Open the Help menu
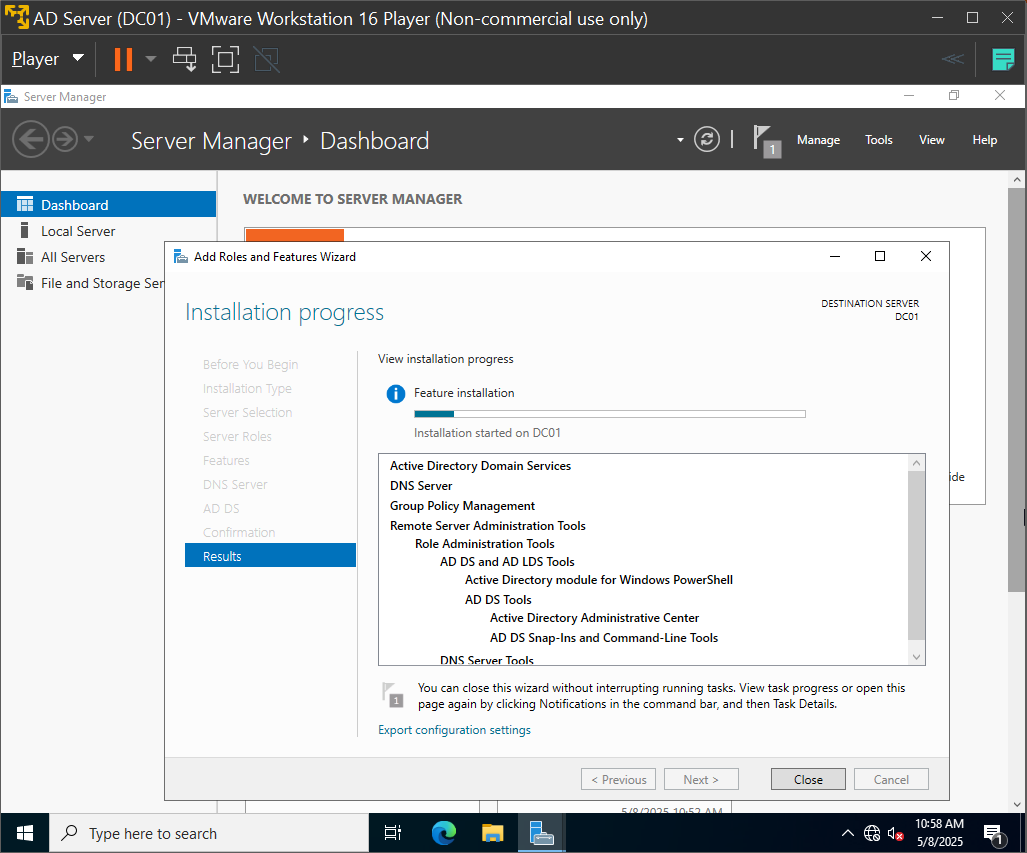Viewport: 1027px width, 853px height. pos(984,140)
